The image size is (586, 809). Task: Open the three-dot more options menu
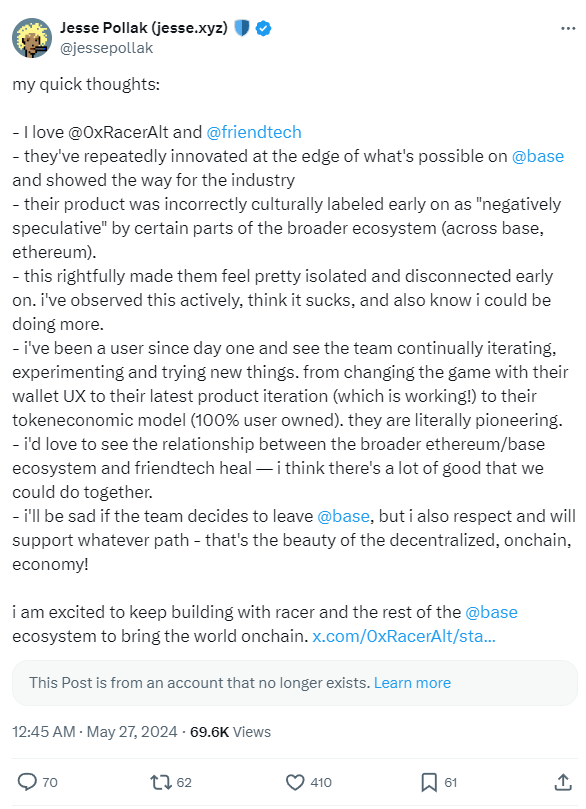[568, 29]
